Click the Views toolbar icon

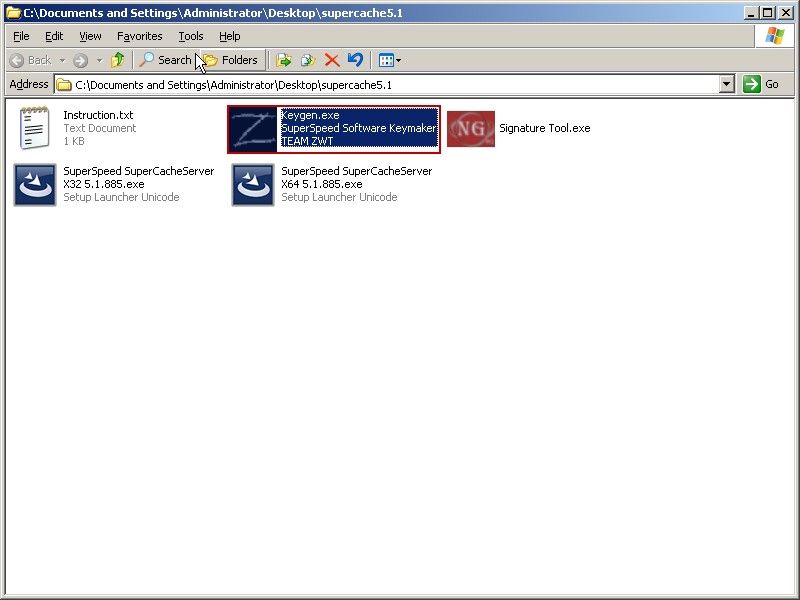click(x=386, y=60)
